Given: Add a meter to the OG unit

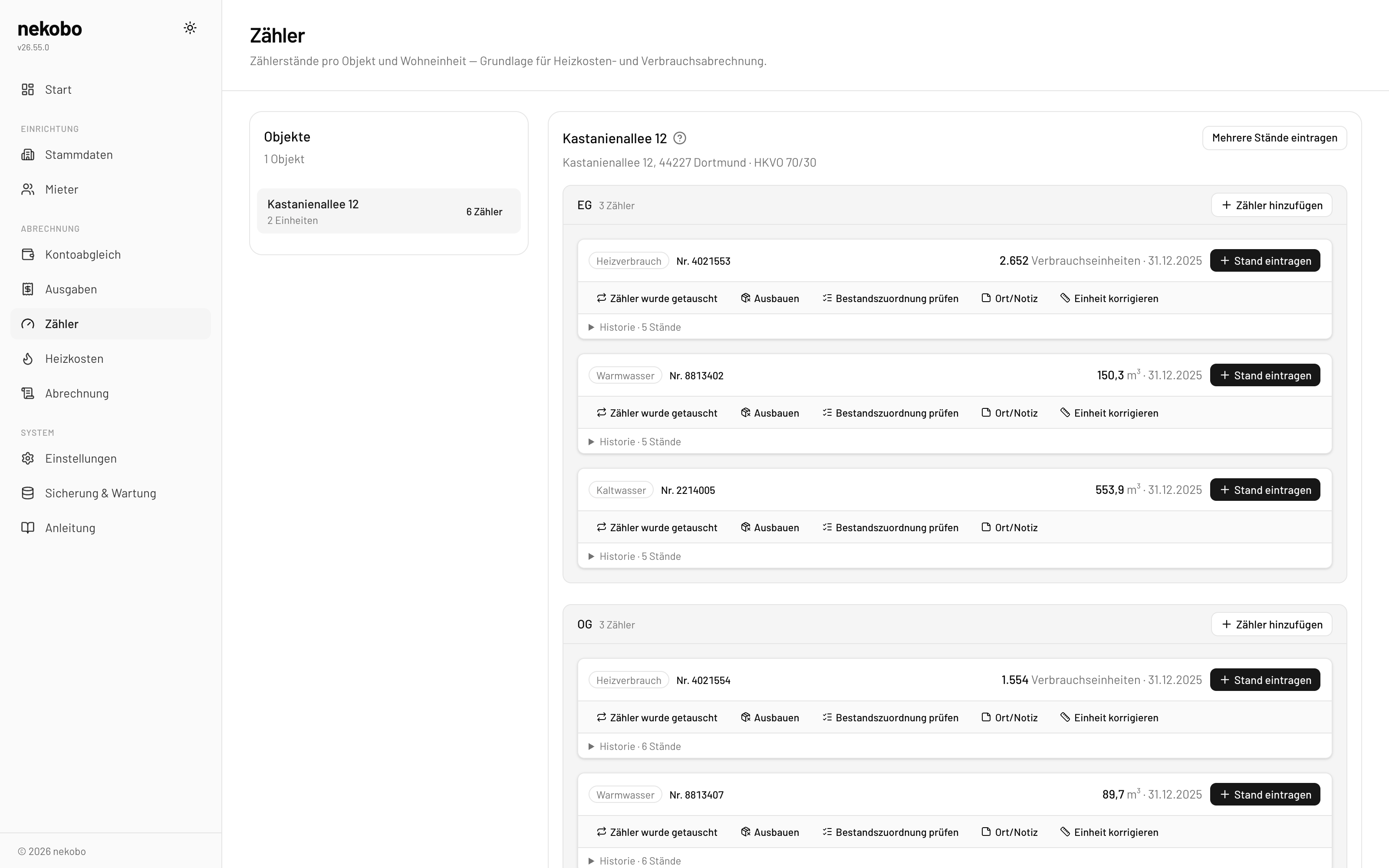Looking at the screenshot, I should pyautogui.click(x=1271, y=624).
